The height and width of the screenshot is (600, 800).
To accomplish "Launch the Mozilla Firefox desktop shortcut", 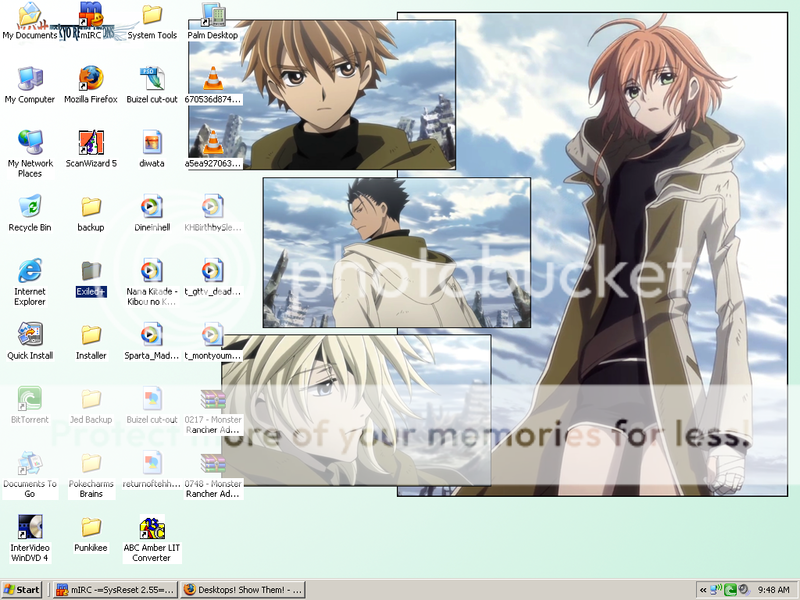I will (91, 85).
